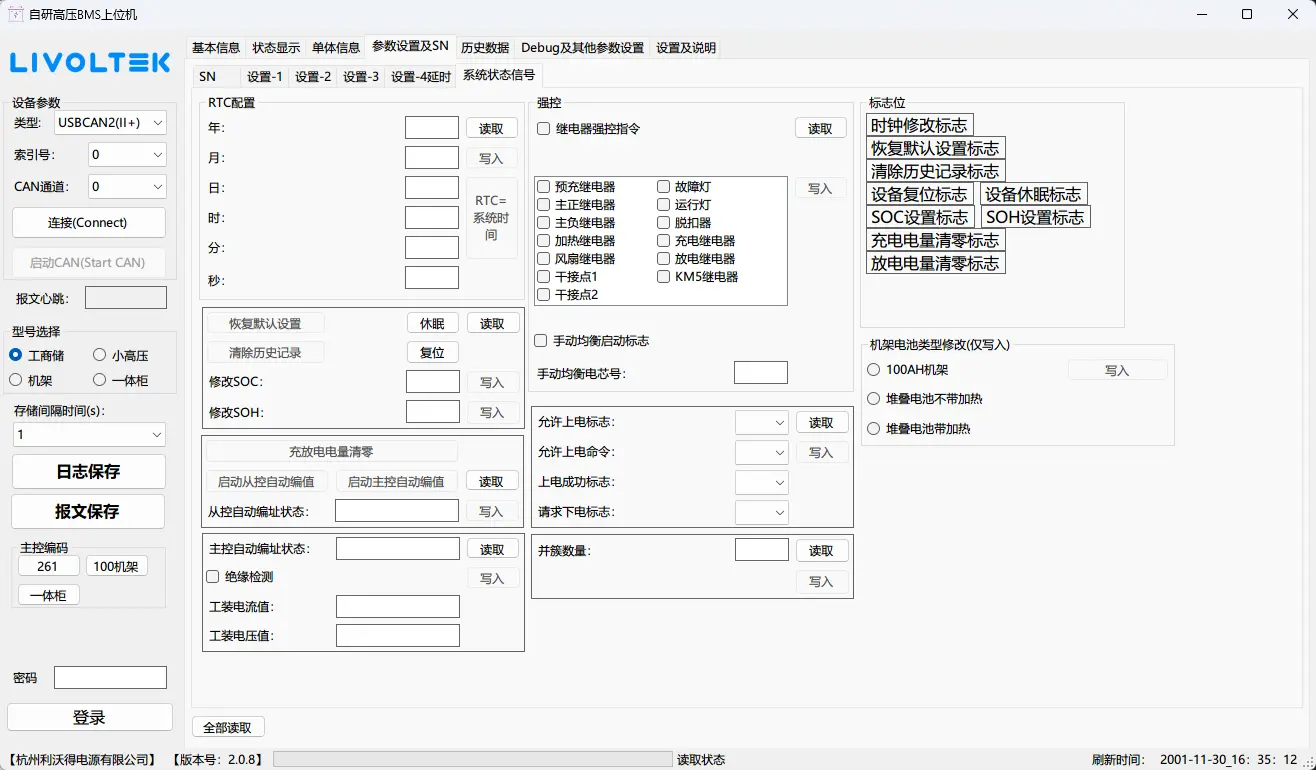Click the 手动均衡电芯号 input field

[x=761, y=372]
